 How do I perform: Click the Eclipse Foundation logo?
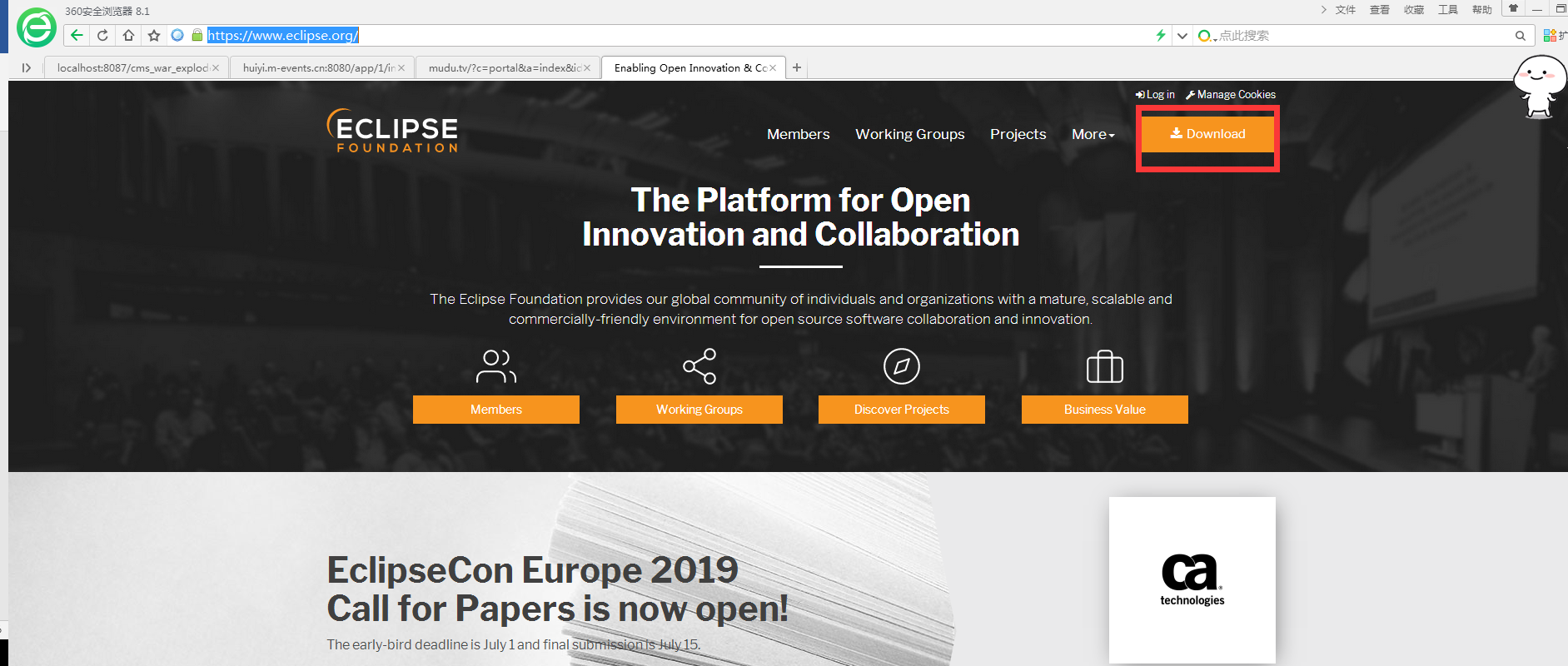[392, 131]
